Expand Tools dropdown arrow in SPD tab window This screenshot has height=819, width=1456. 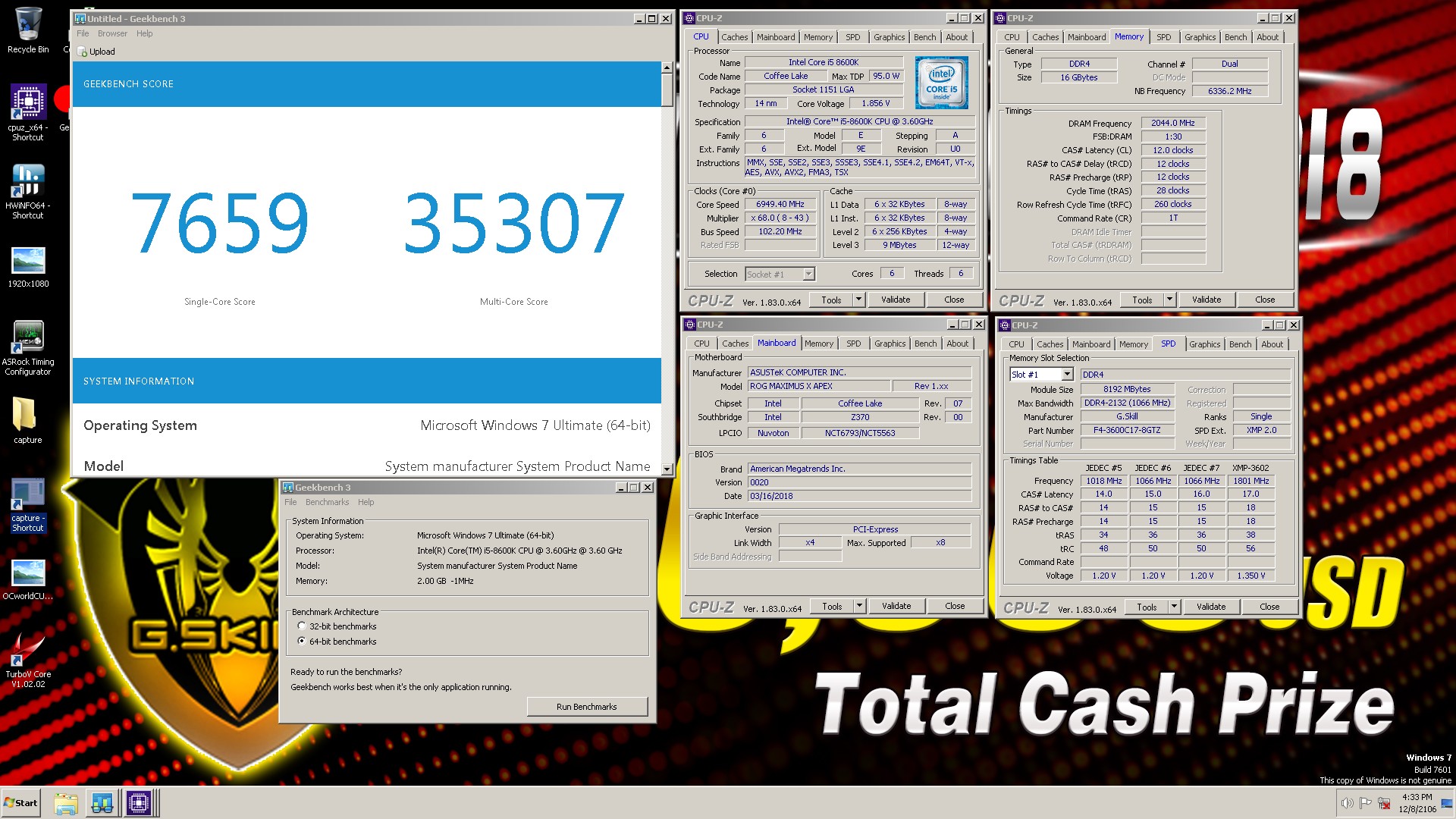1174,607
